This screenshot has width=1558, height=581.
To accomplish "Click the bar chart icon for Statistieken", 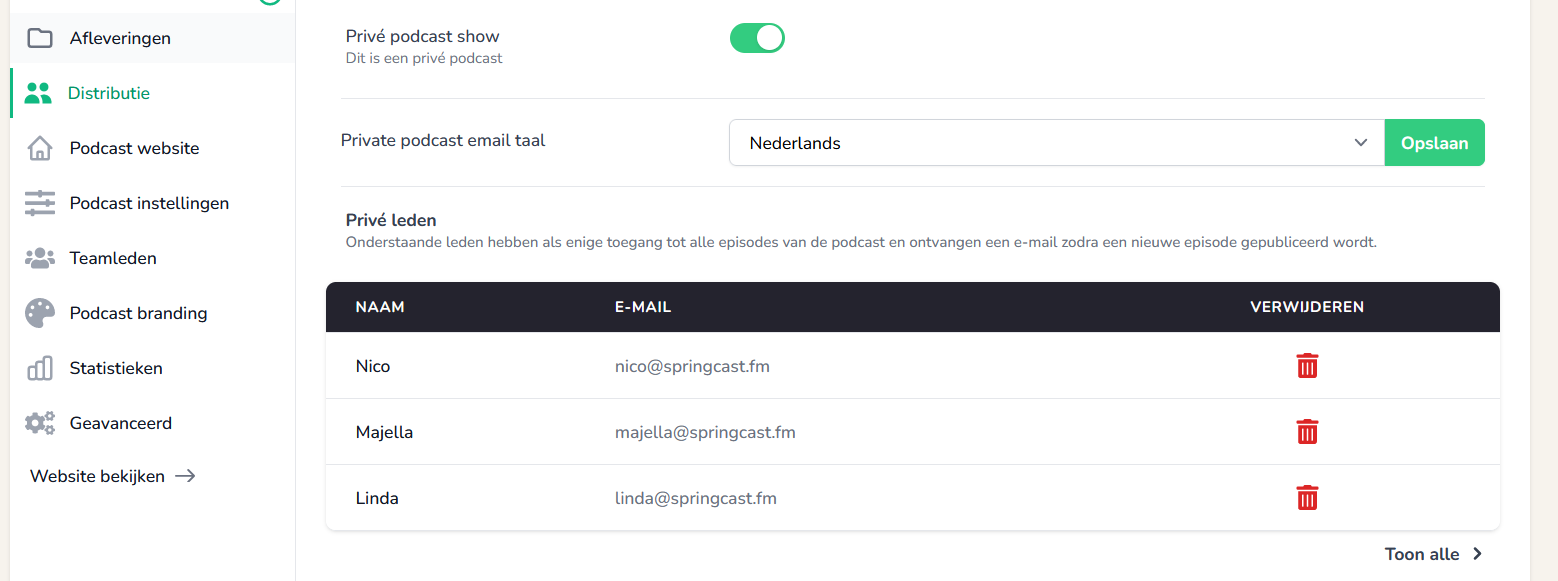I will coord(40,368).
